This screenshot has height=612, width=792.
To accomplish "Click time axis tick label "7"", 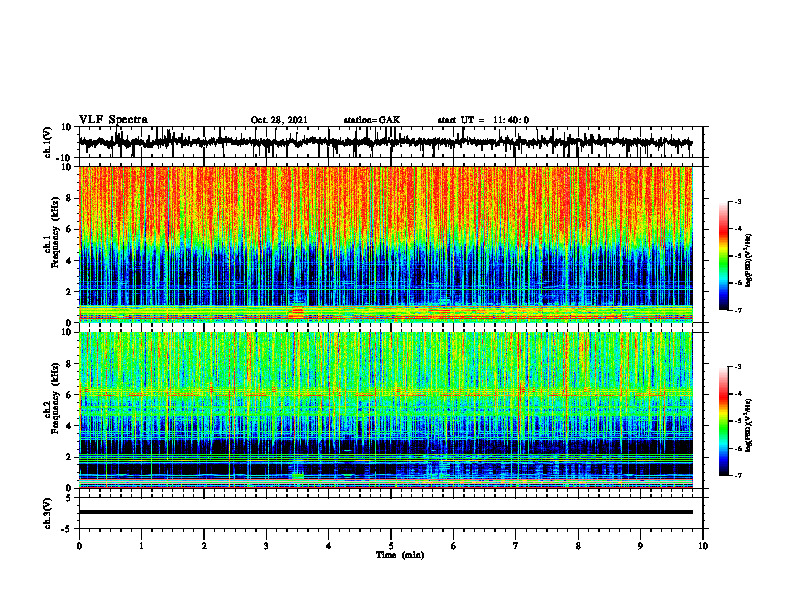I will coord(516,546).
